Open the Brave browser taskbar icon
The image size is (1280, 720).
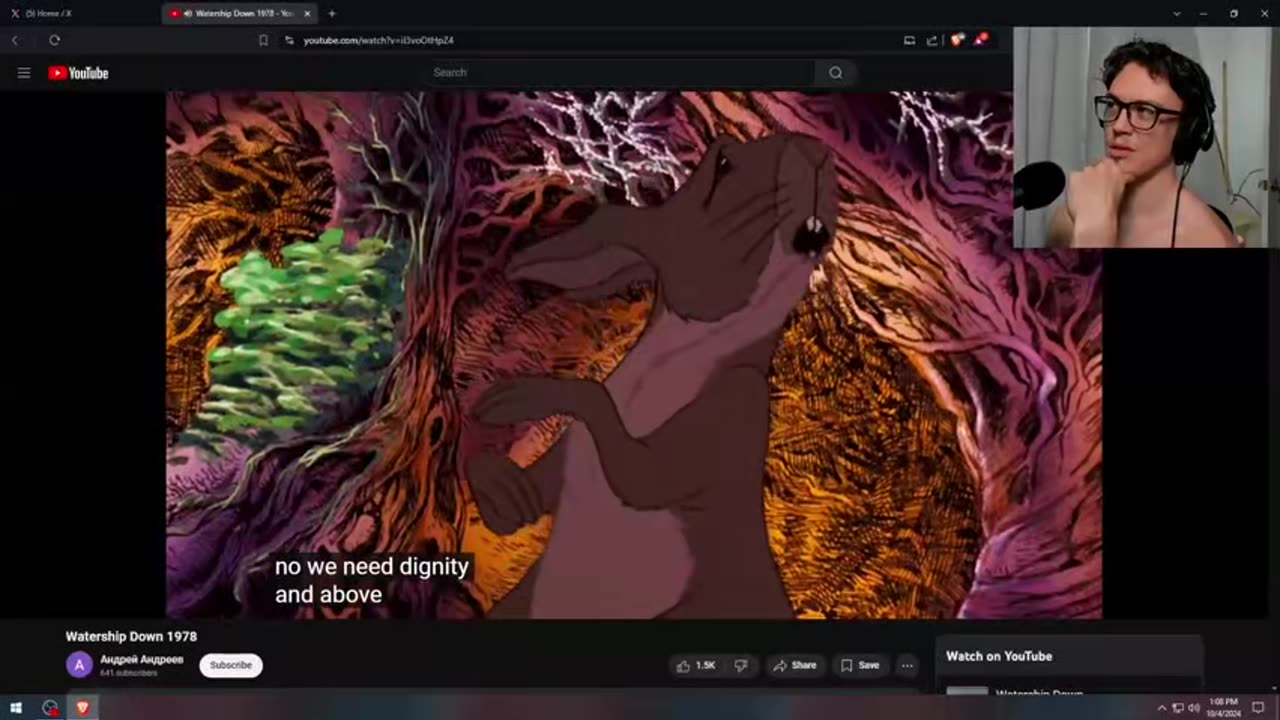coord(83,708)
